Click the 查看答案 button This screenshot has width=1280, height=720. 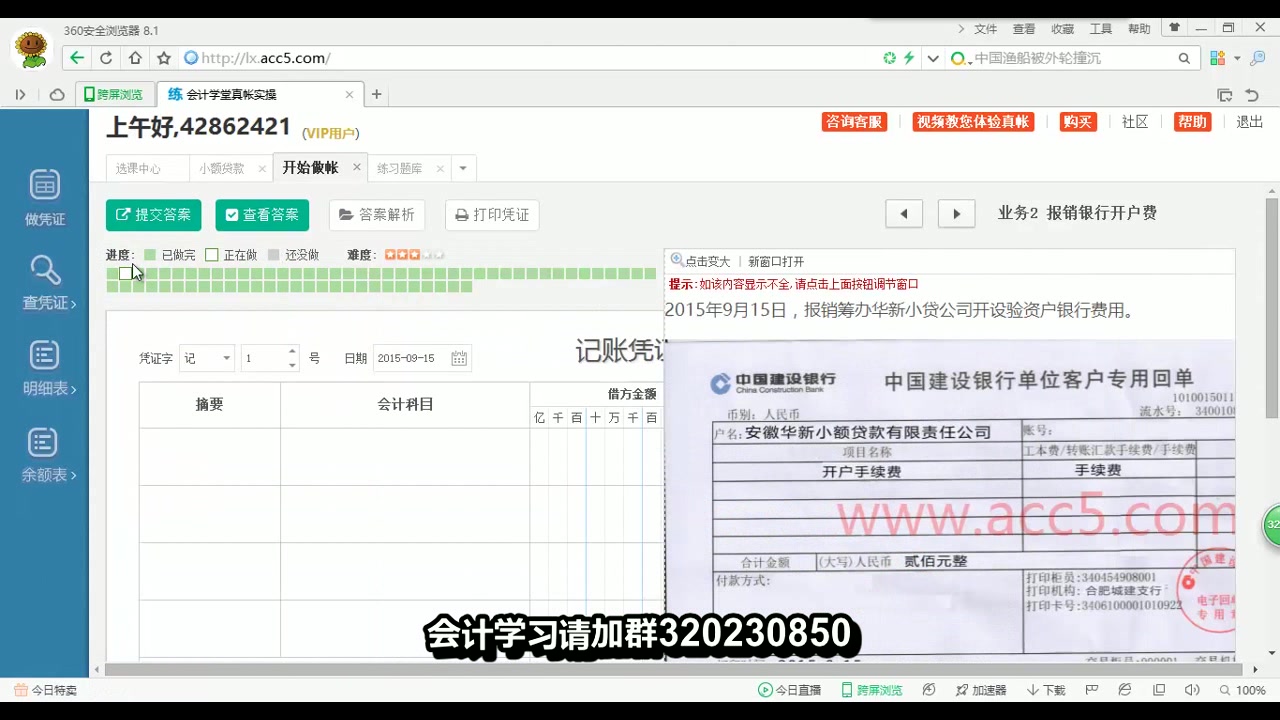[x=262, y=215]
